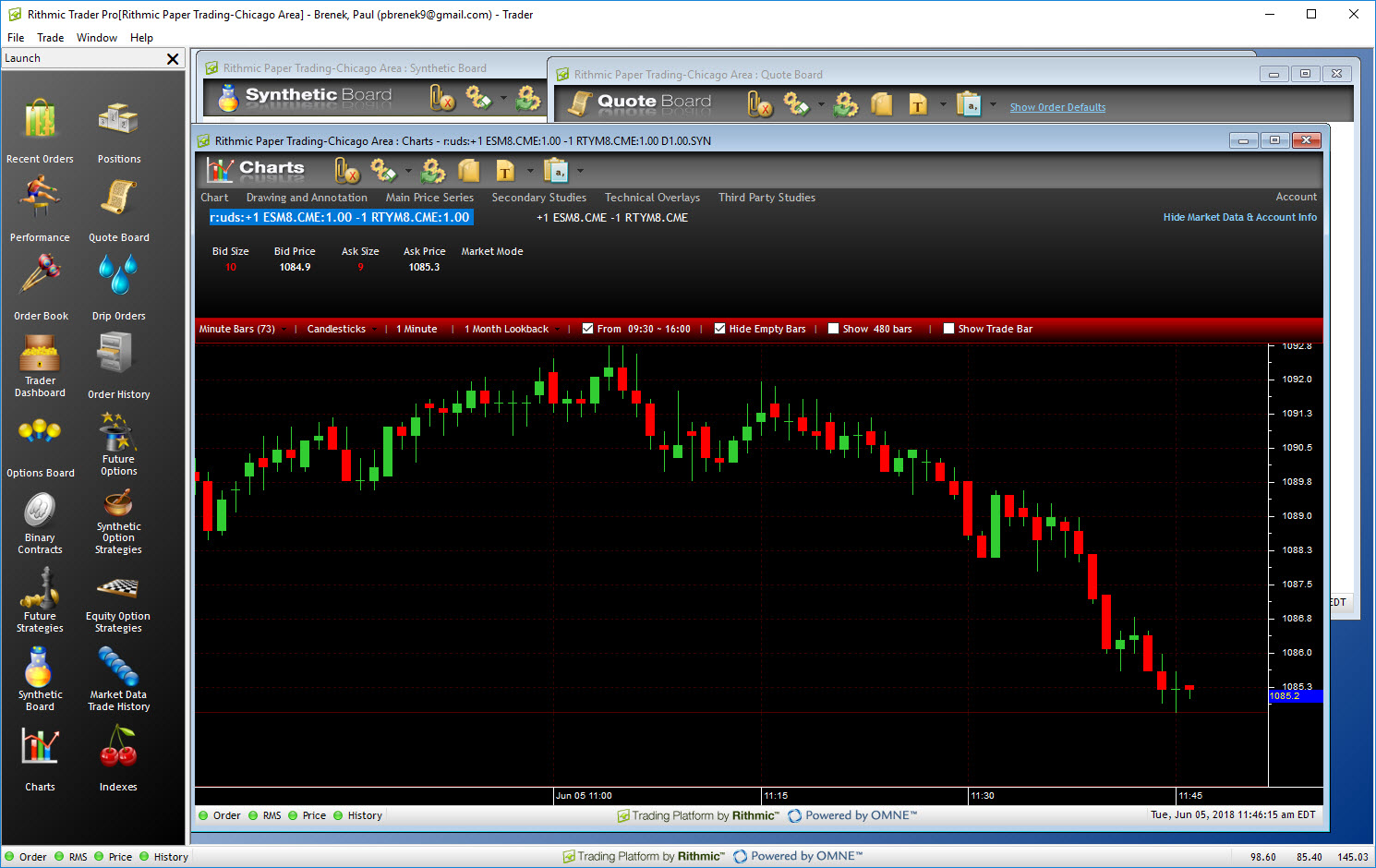Click the Account menu in Charts window

tap(1297, 197)
